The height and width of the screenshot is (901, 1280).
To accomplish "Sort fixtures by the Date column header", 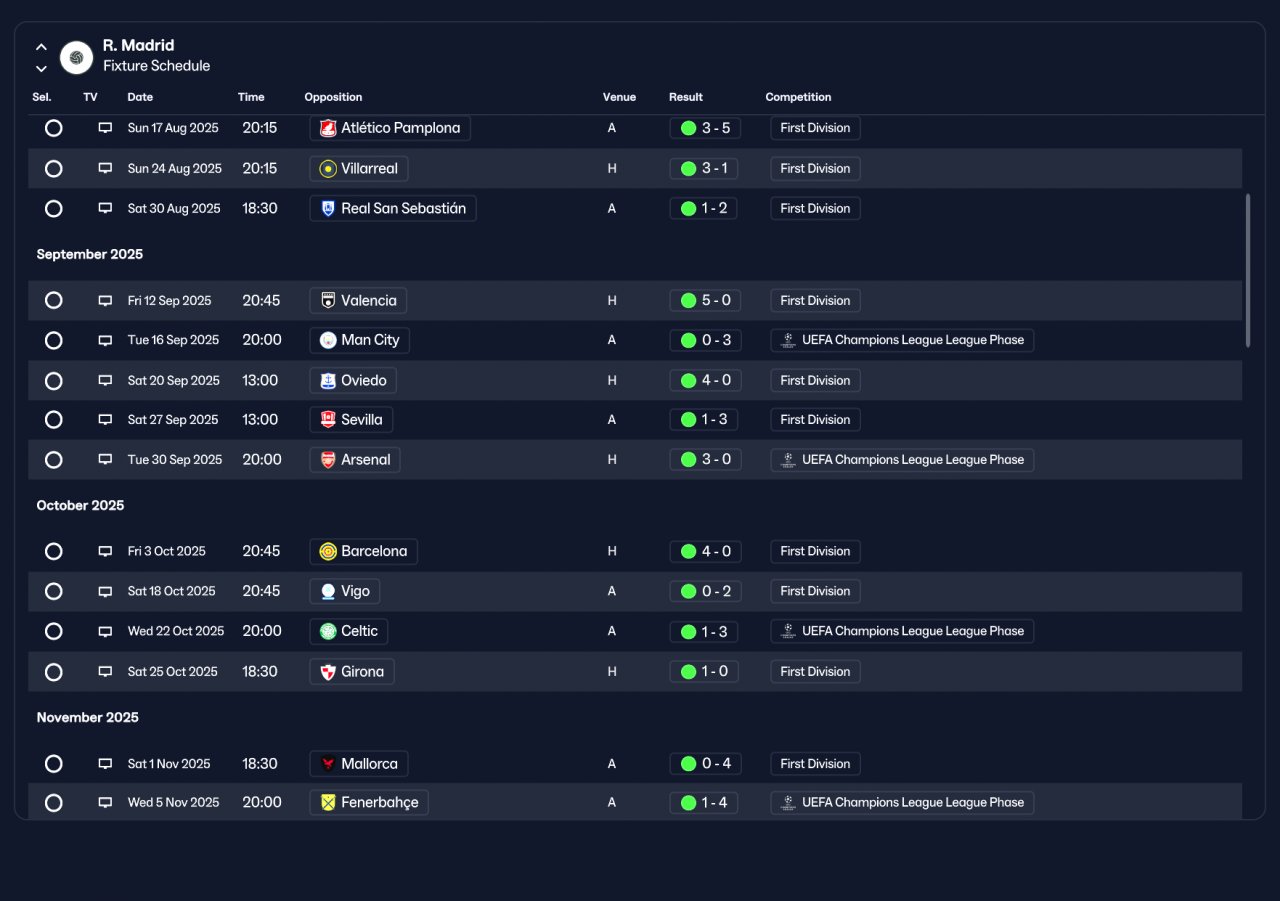I will point(140,97).
